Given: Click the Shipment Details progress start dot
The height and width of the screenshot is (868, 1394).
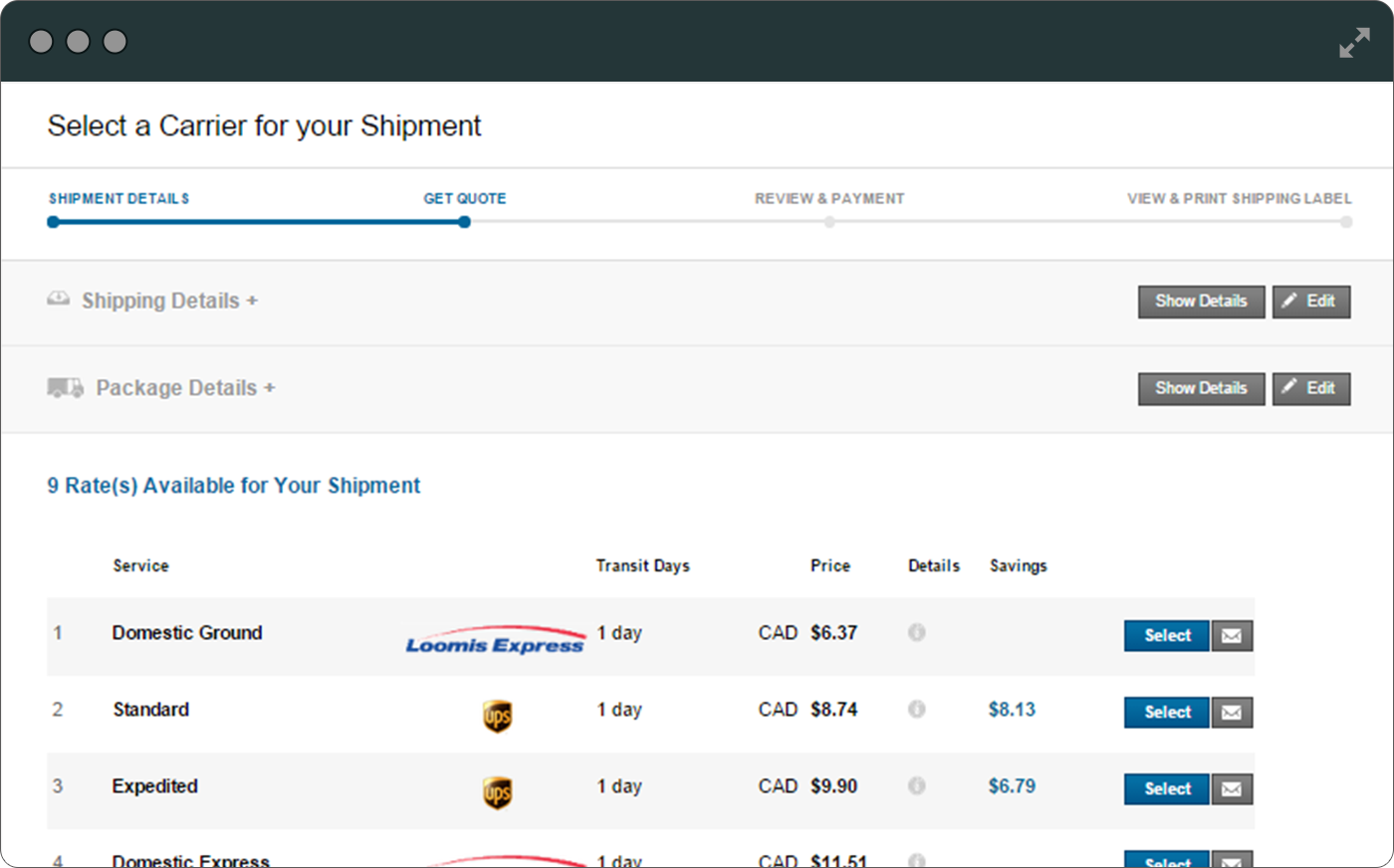Looking at the screenshot, I should (x=54, y=222).
